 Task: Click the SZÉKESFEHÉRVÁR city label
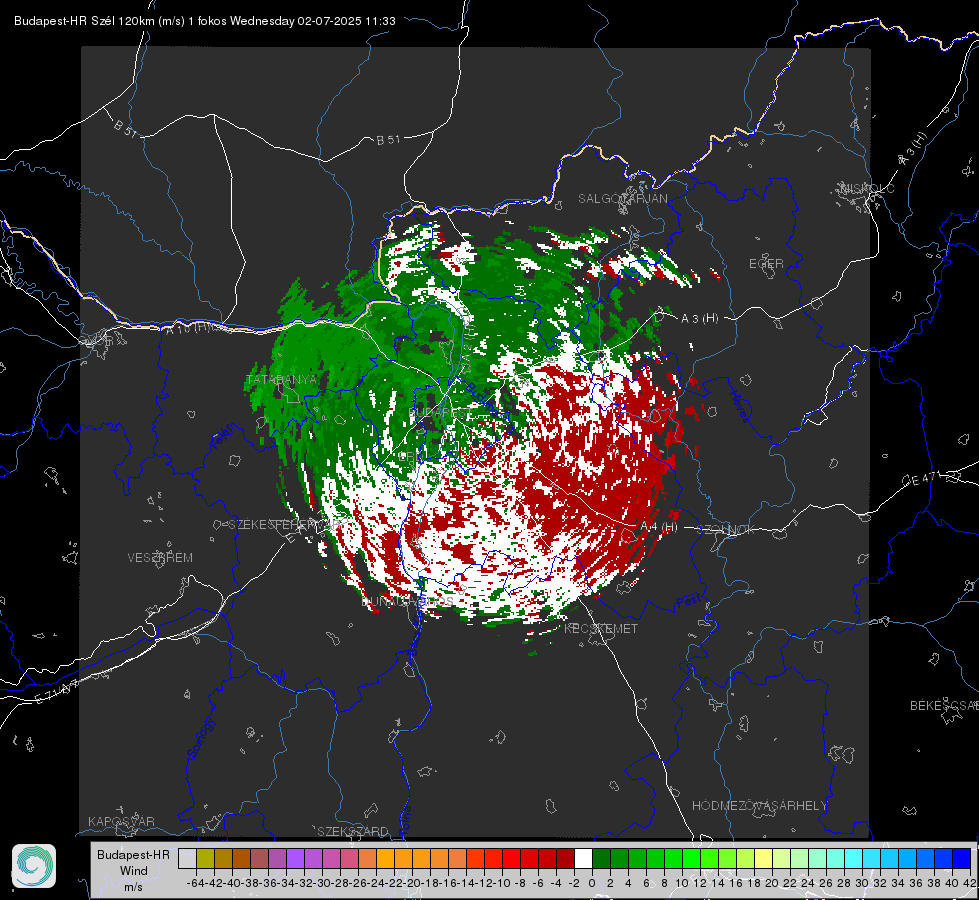click(x=286, y=525)
